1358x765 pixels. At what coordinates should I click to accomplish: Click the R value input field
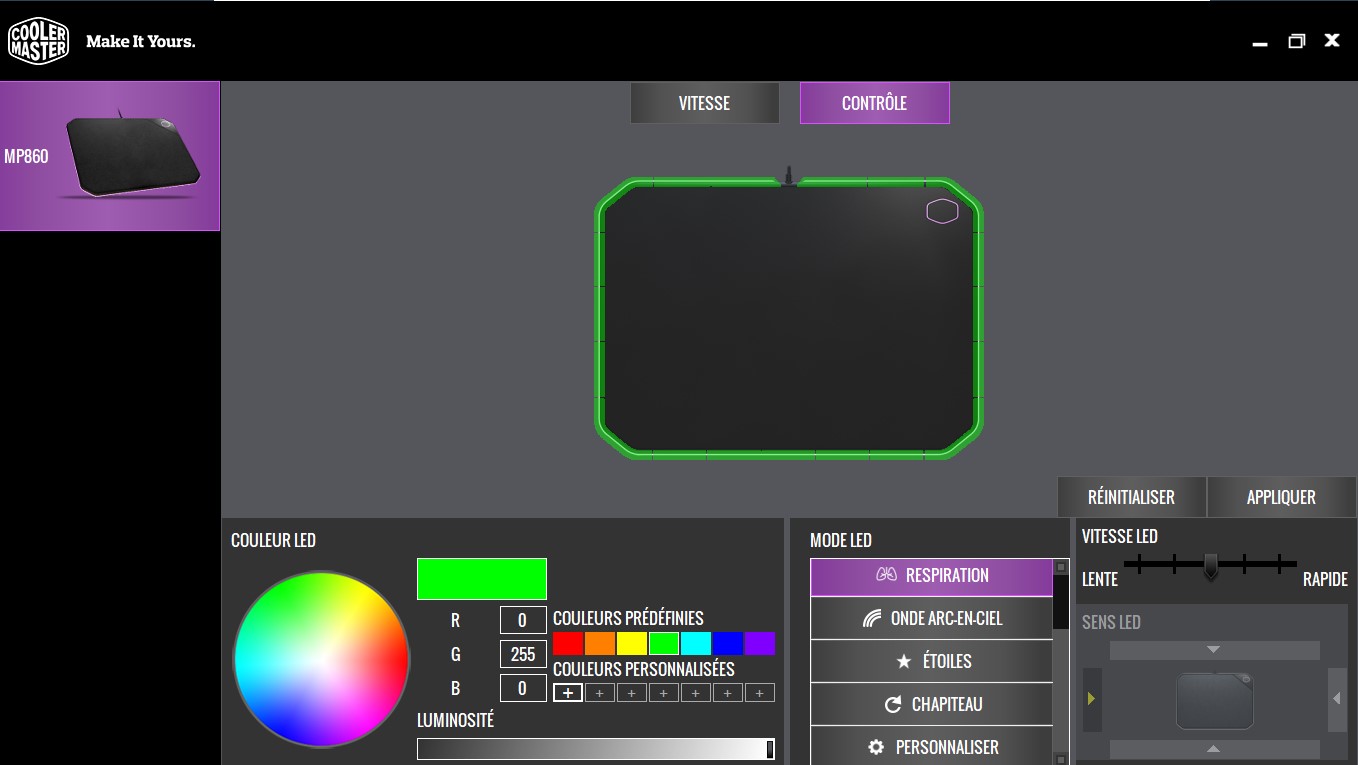(523, 621)
